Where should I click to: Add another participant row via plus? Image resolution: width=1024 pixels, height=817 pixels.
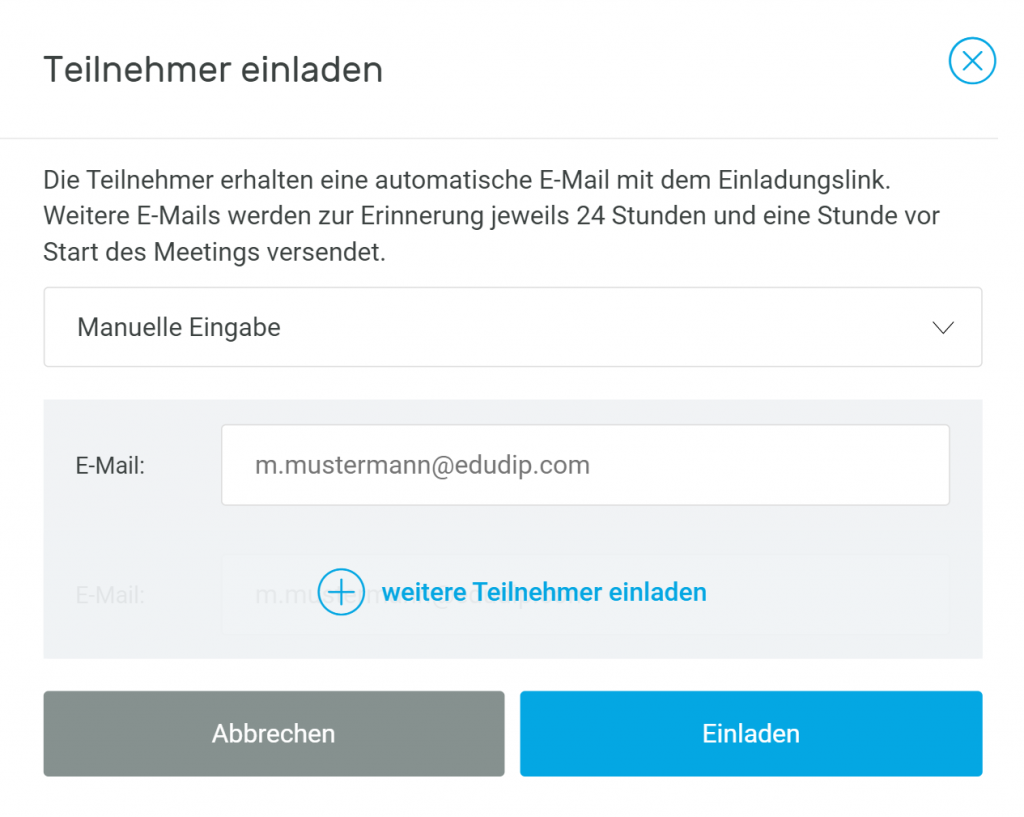point(341,592)
